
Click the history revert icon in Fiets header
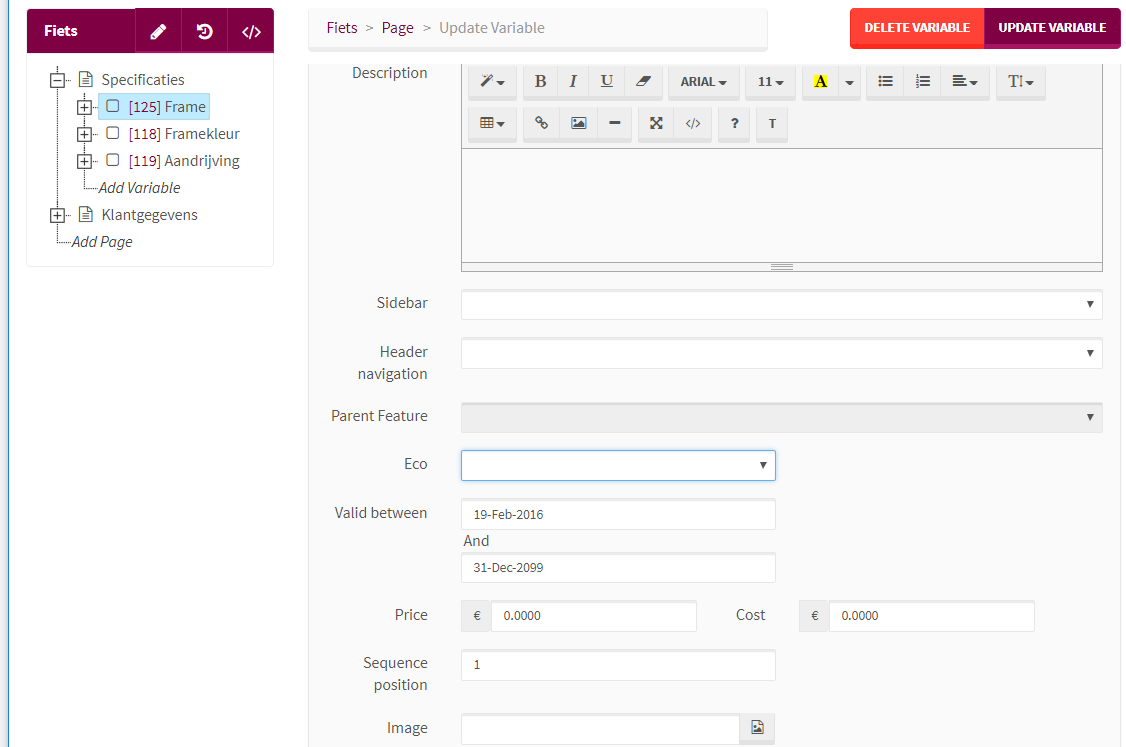click(204, 31)
